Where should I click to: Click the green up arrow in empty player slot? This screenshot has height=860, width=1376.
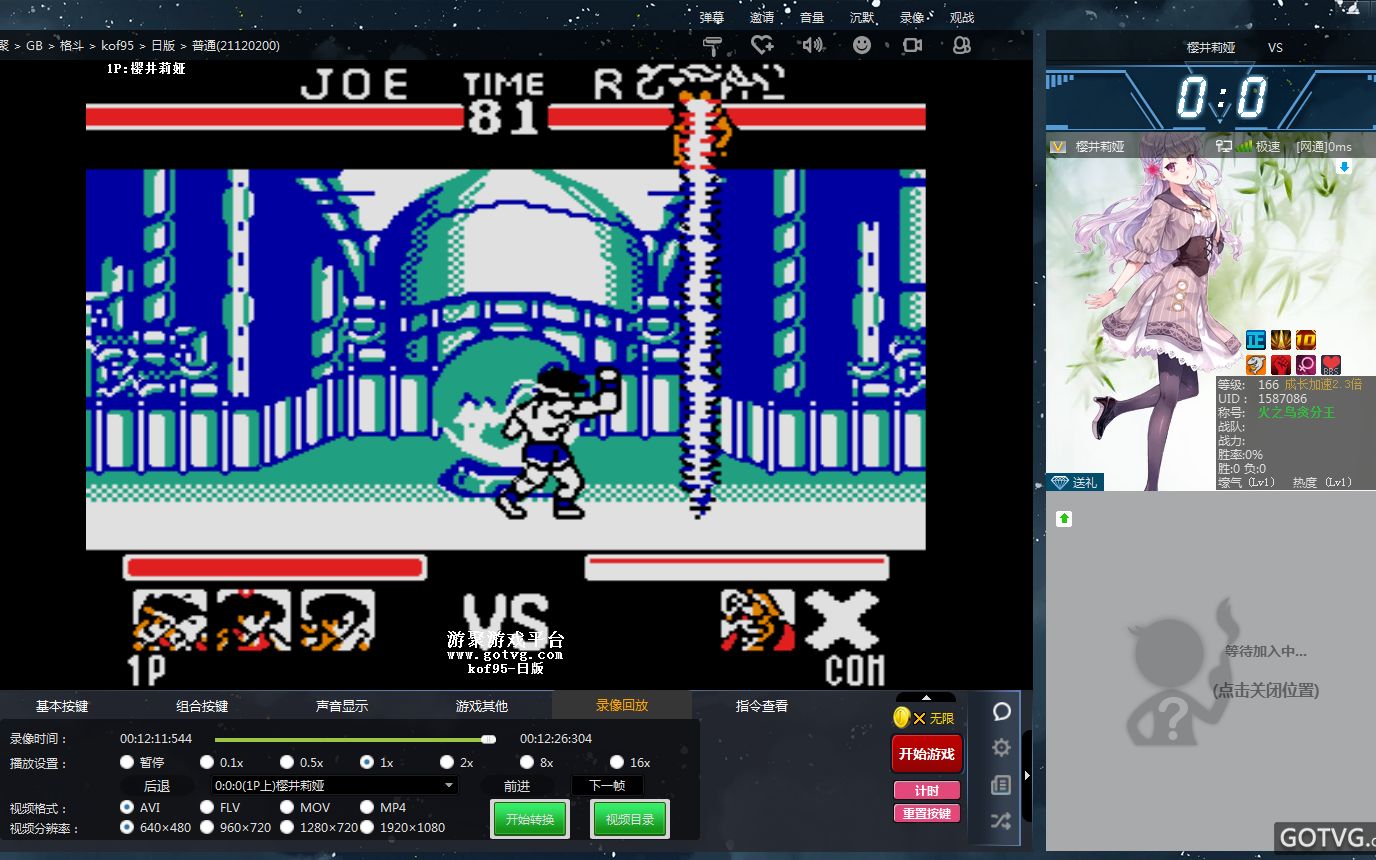pyautogui.click(x=1064, y=518)
